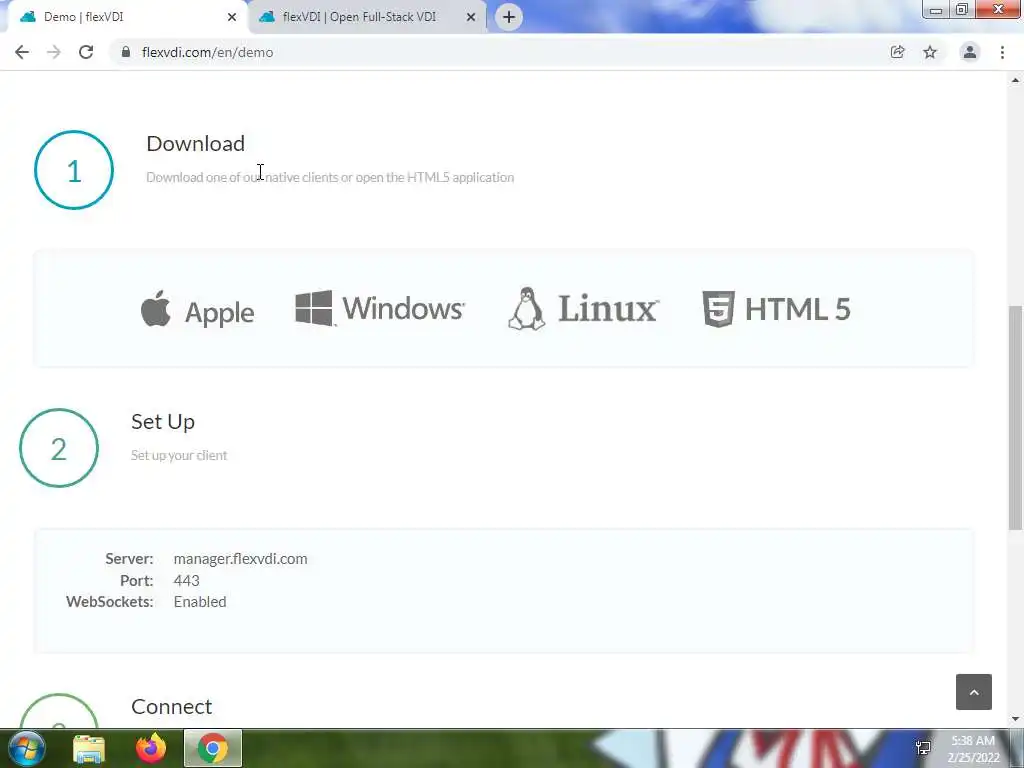Go back to previous page
The width and height of the screenshot is (1024, 768).
click(x=22, y=52)
